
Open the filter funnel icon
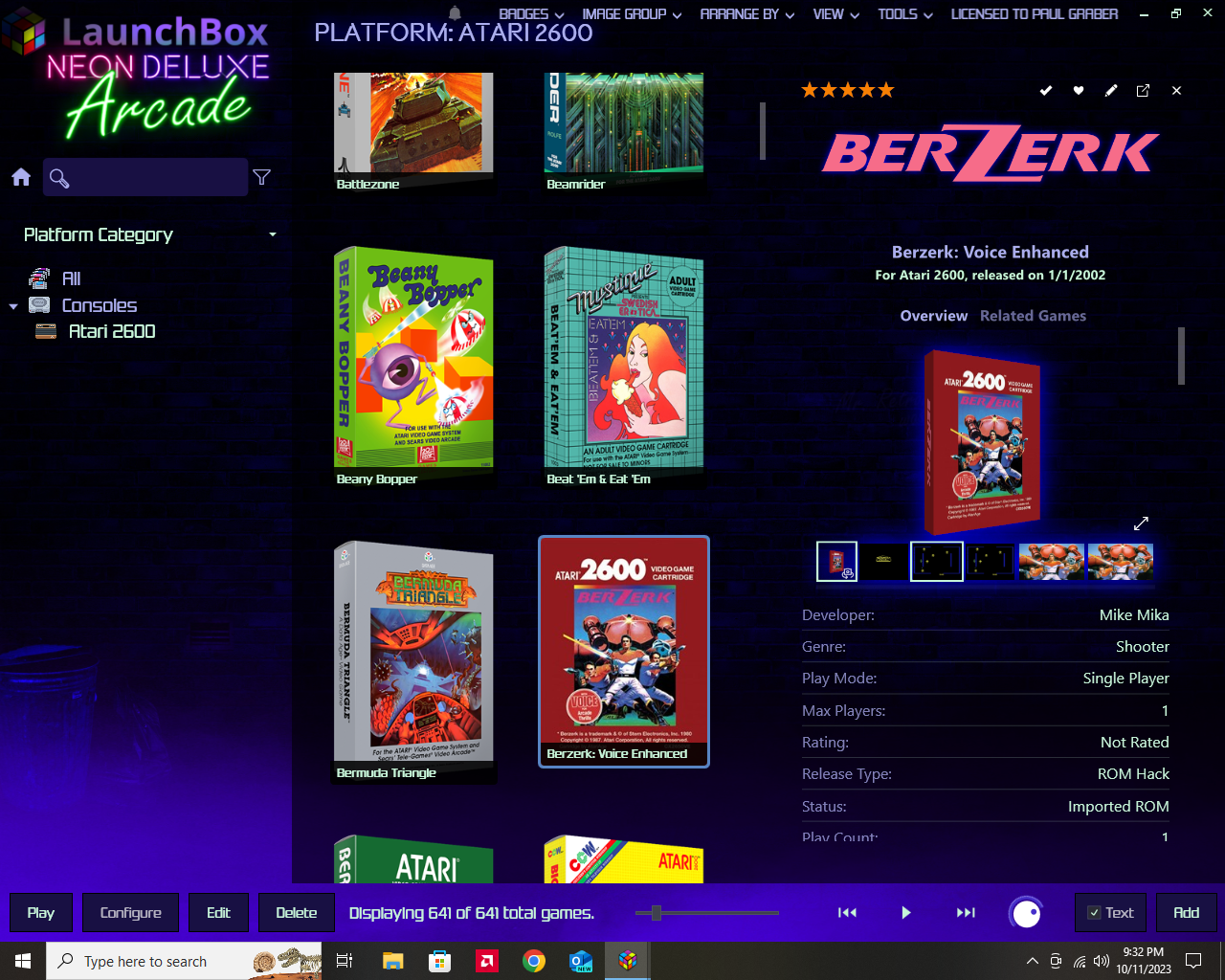click(x=261, y=177)
